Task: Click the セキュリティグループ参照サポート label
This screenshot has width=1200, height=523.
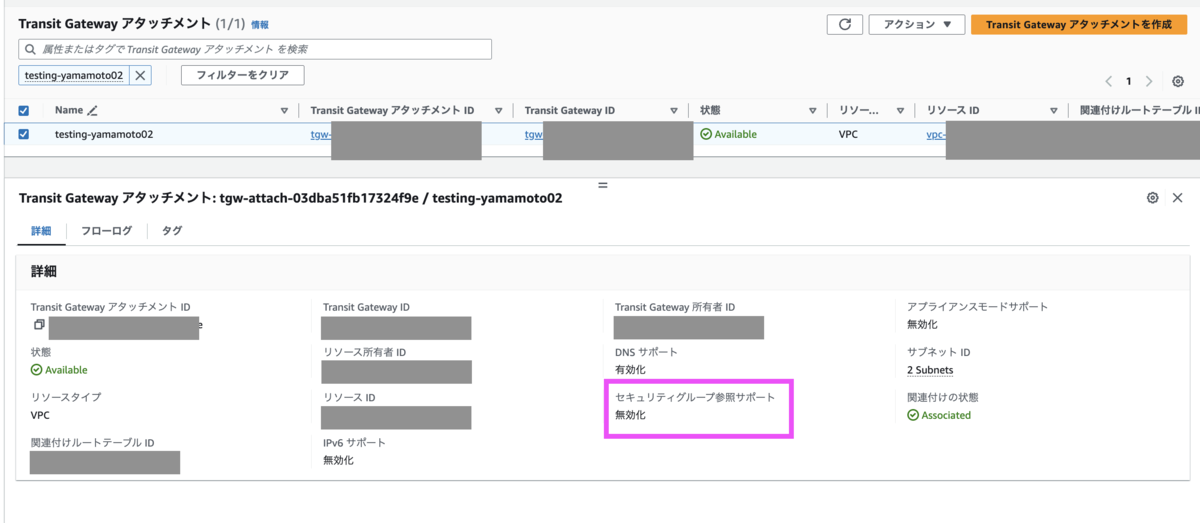Action: 695,397
